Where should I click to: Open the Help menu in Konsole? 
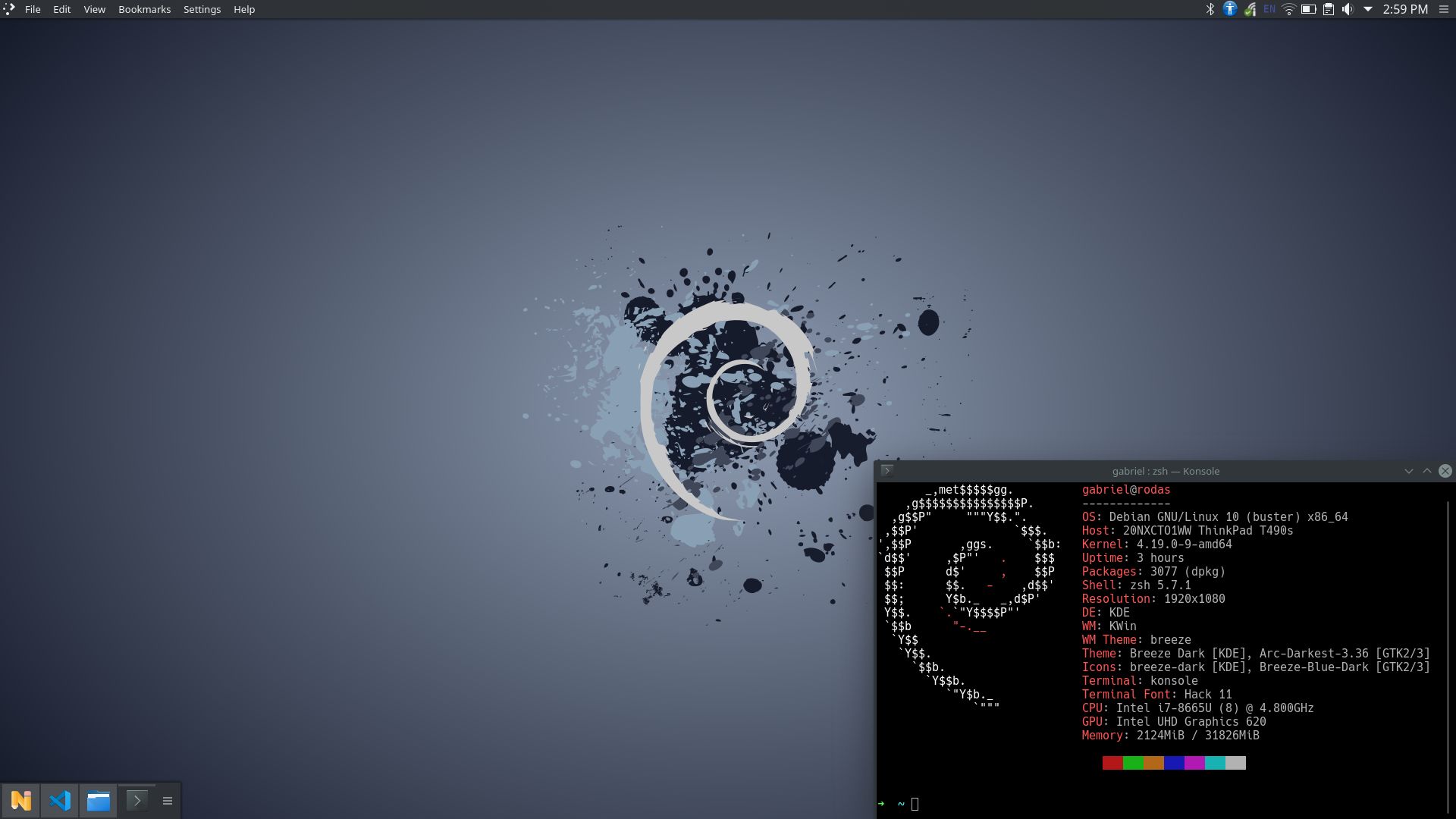243,9
